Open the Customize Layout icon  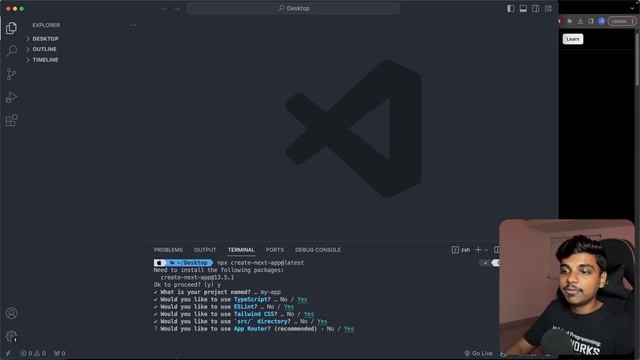click(x=548, y=9)
